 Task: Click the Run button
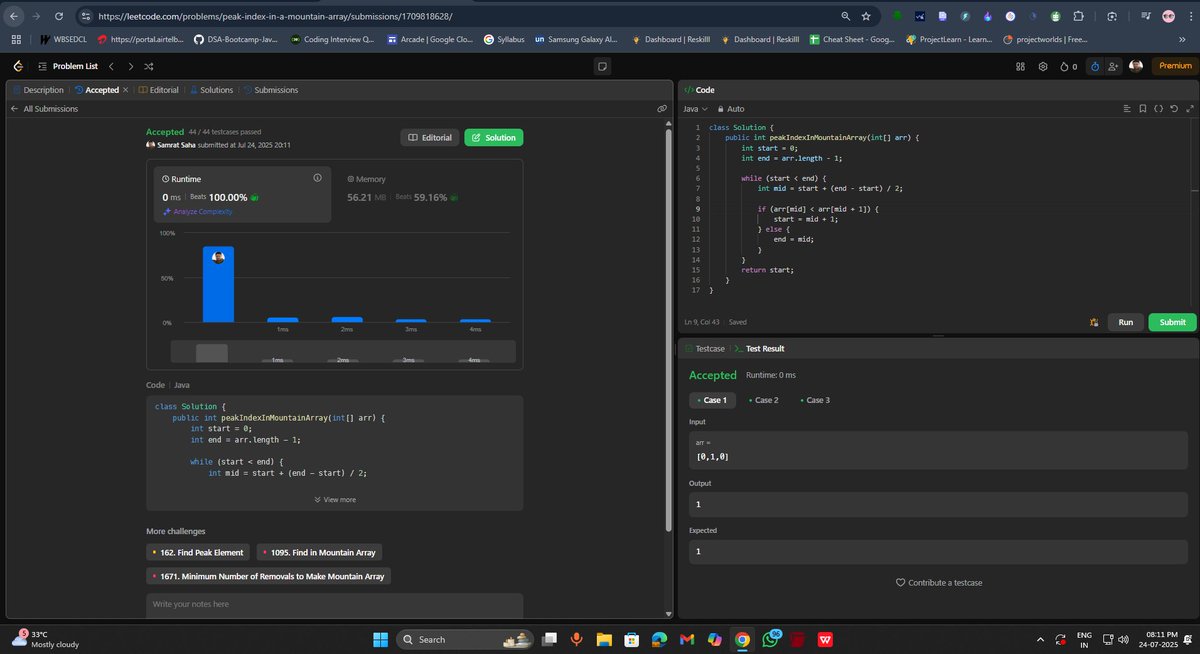point(1125,322)
